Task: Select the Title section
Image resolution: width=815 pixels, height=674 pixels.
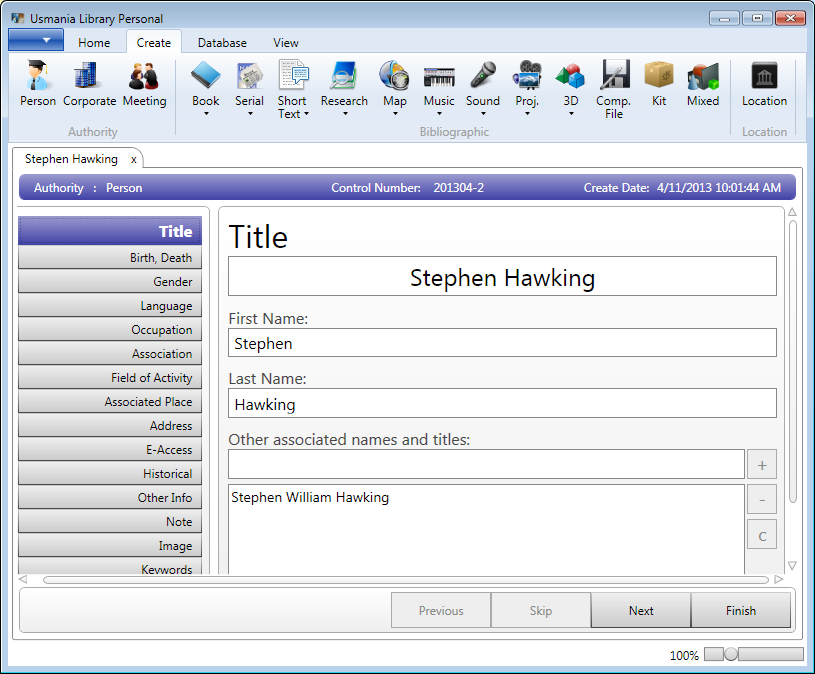Action: pyautogui.click(x=110, y=231)
